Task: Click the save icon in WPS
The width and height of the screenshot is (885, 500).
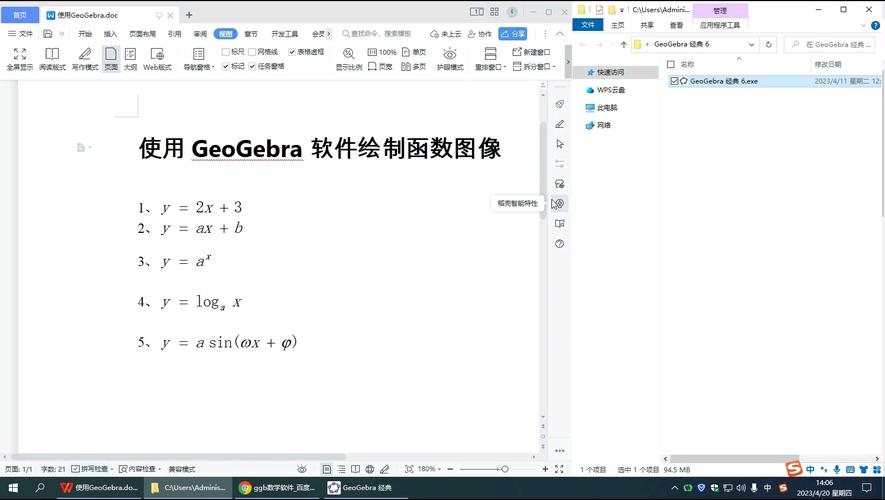Action: 48,34
